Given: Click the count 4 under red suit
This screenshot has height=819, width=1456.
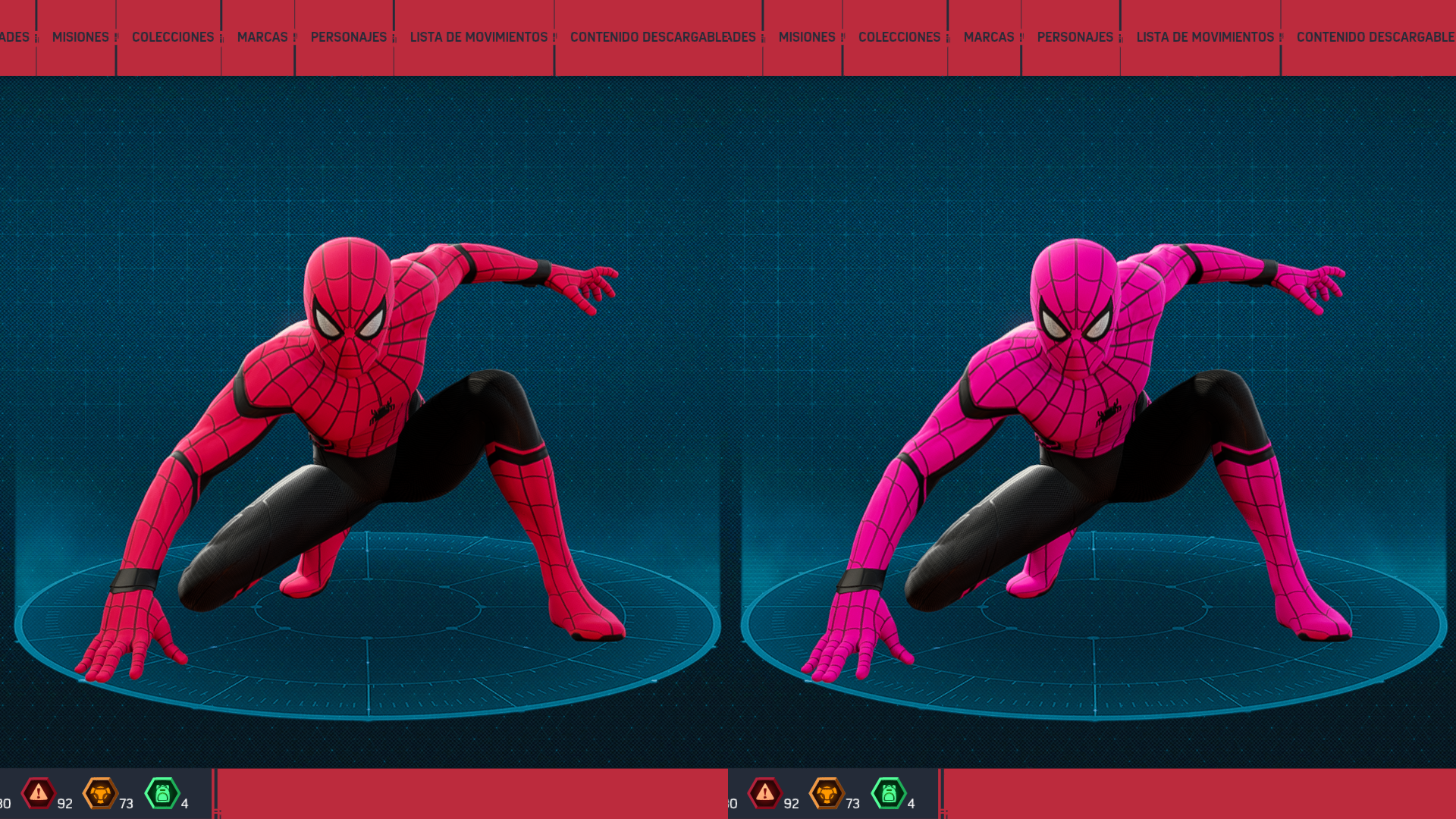Looking at the screenshot, I should click(x=184, y=803).
